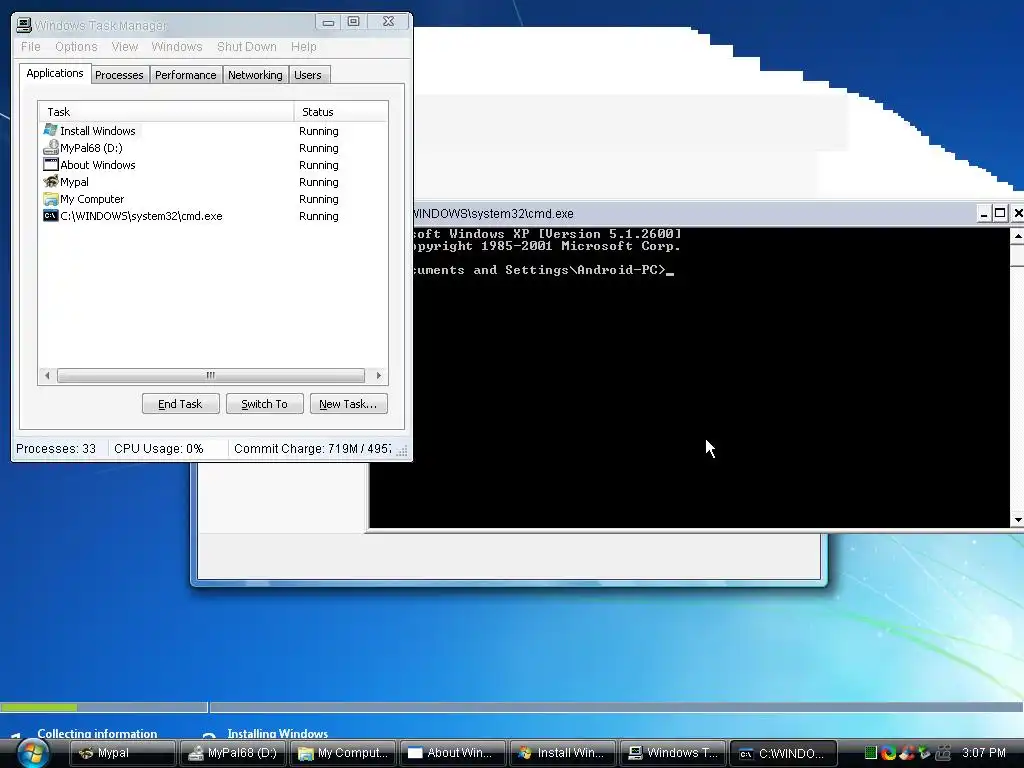Image resolution: width=1024 pixels, height=768 pixels.
Task: Click inside the black command prompt area
Action: click(x=711, y=377)
